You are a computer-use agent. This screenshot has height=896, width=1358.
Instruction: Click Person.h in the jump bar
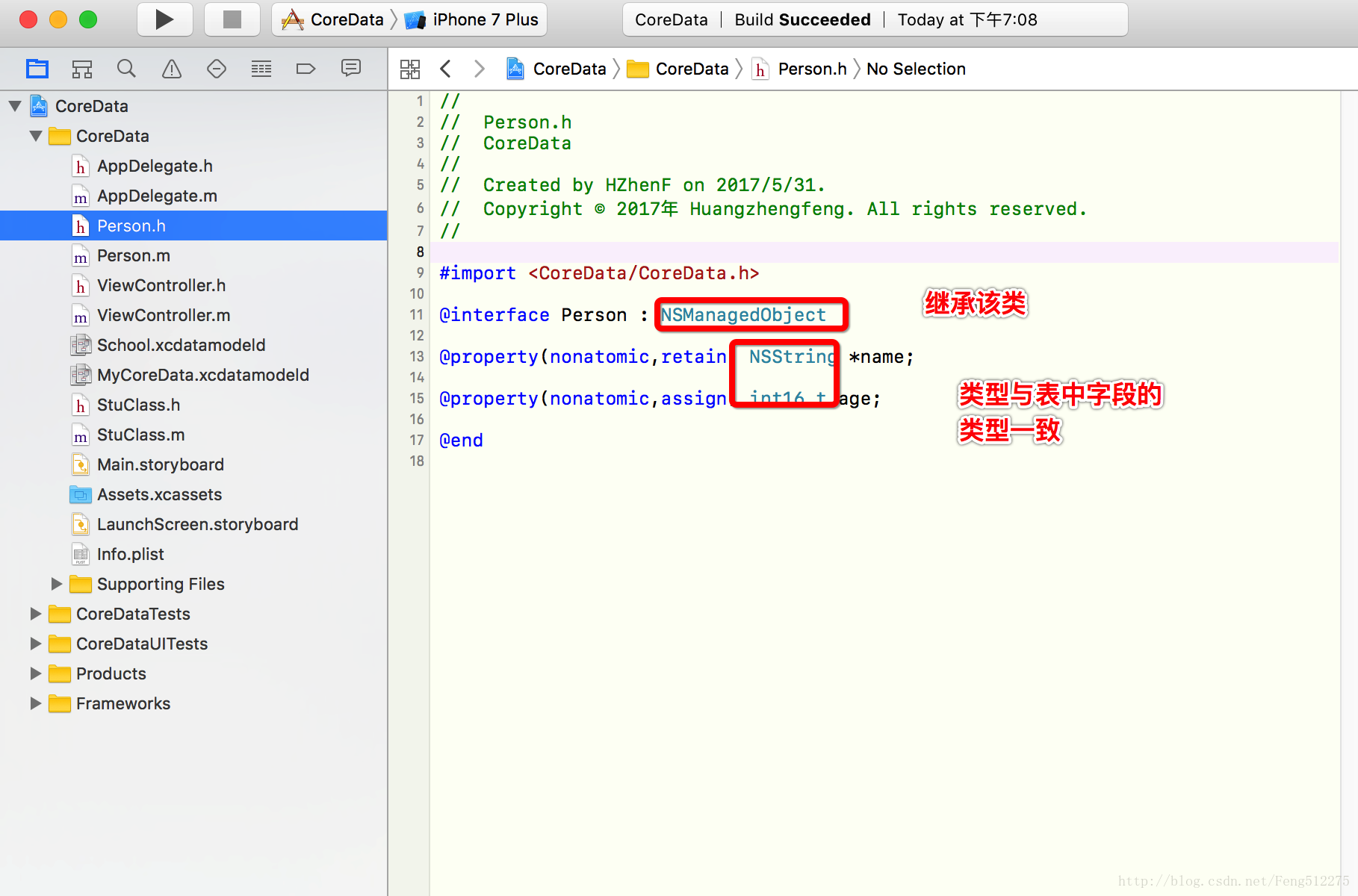coord(799,69)
